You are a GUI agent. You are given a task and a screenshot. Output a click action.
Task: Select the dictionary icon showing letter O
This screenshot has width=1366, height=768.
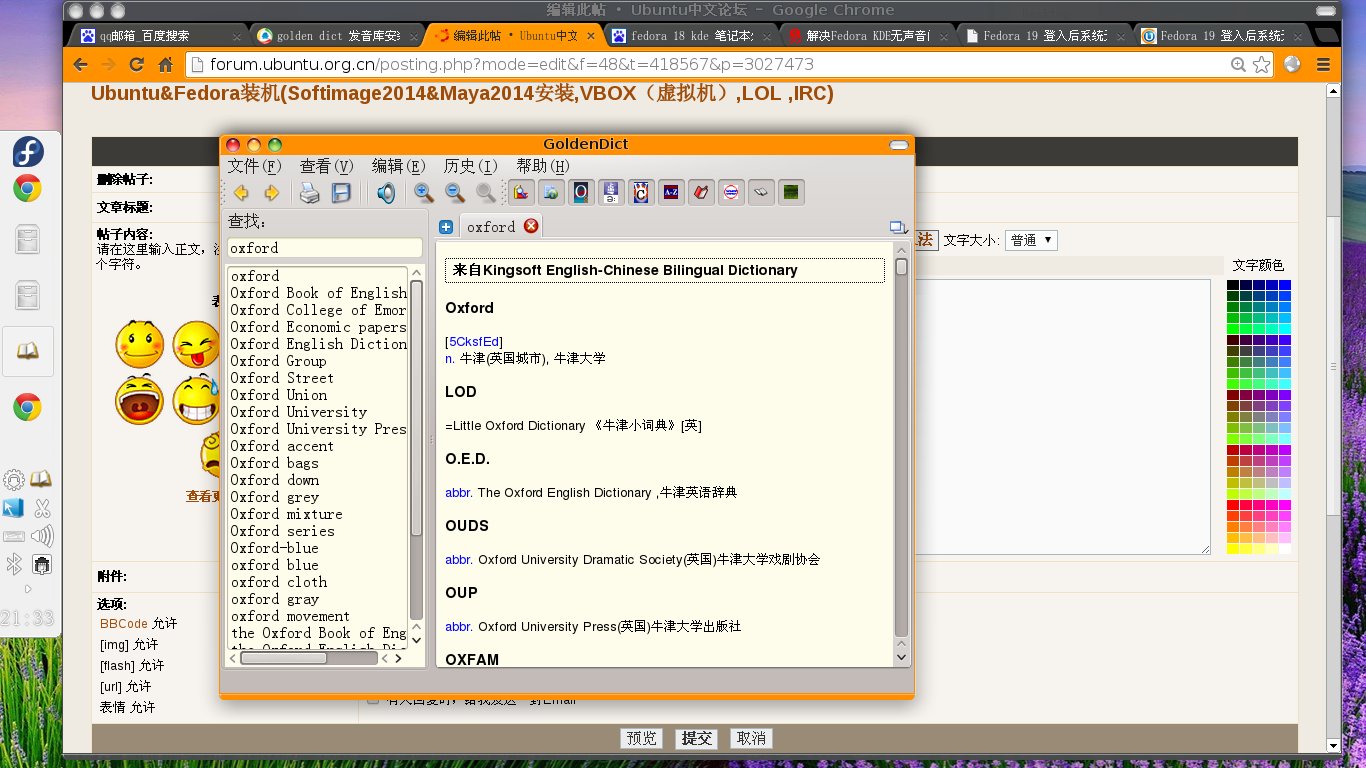pos(580,192)
